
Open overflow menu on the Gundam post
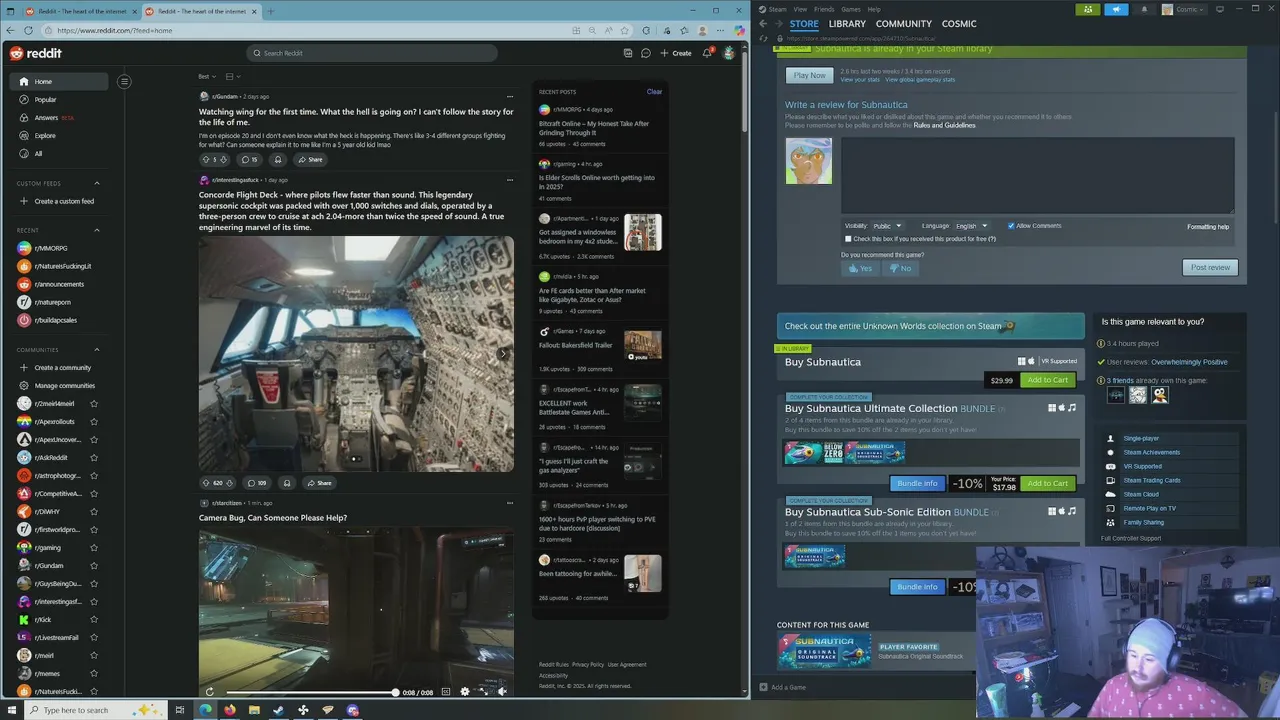coord(509,96)
